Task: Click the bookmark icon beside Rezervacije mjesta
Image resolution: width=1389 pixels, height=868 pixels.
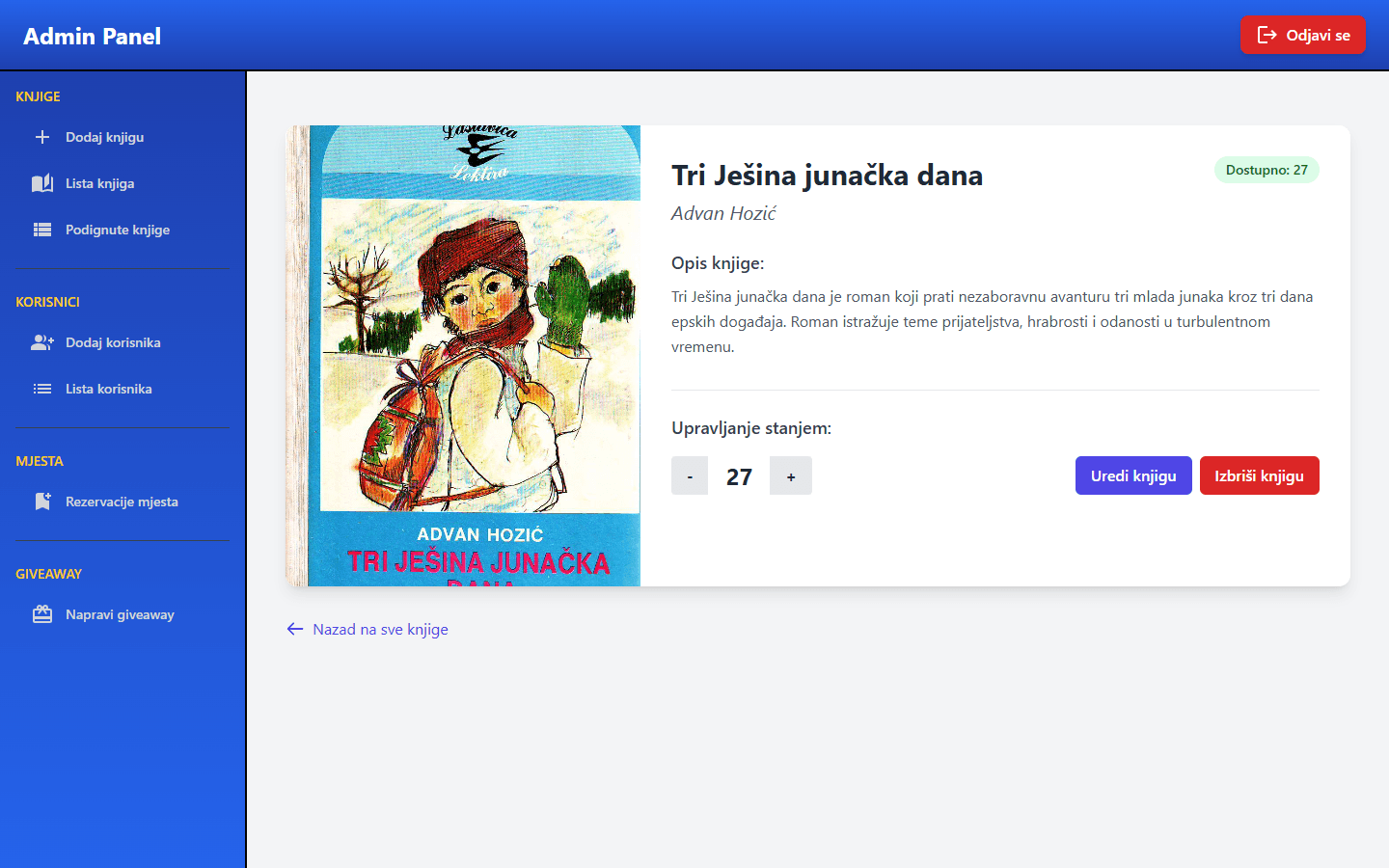Action: pos(42,502)
